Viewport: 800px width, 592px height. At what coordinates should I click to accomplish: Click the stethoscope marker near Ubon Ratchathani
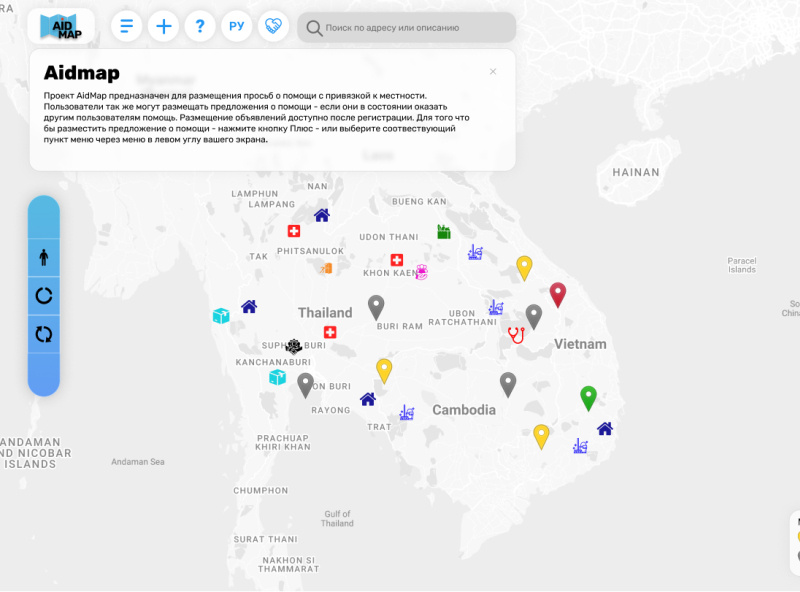click(x=514, y=333)
